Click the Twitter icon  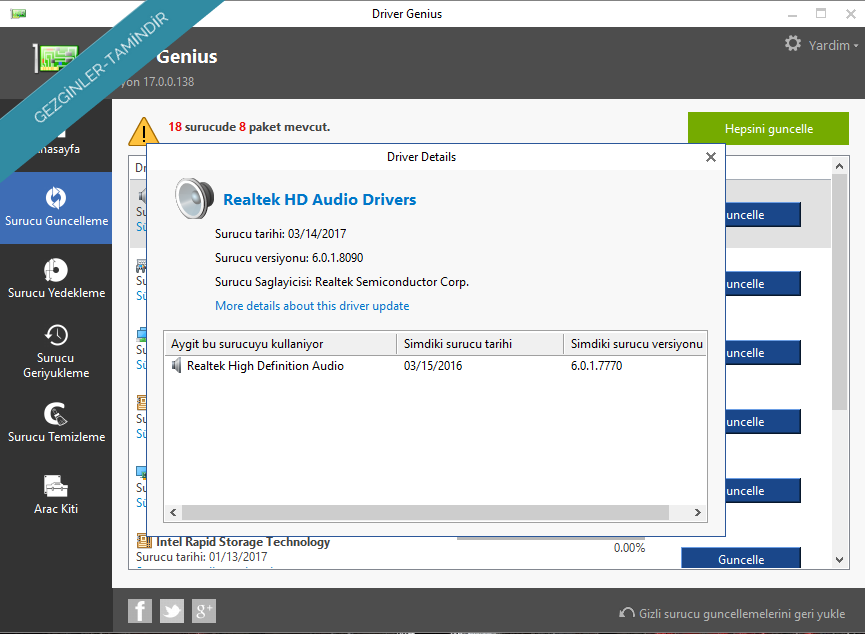point(172,611)
